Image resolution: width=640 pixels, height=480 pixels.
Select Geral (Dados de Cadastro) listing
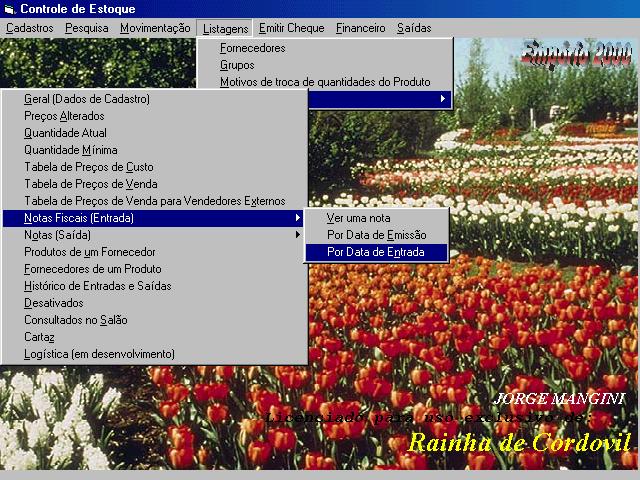(87, 99)
